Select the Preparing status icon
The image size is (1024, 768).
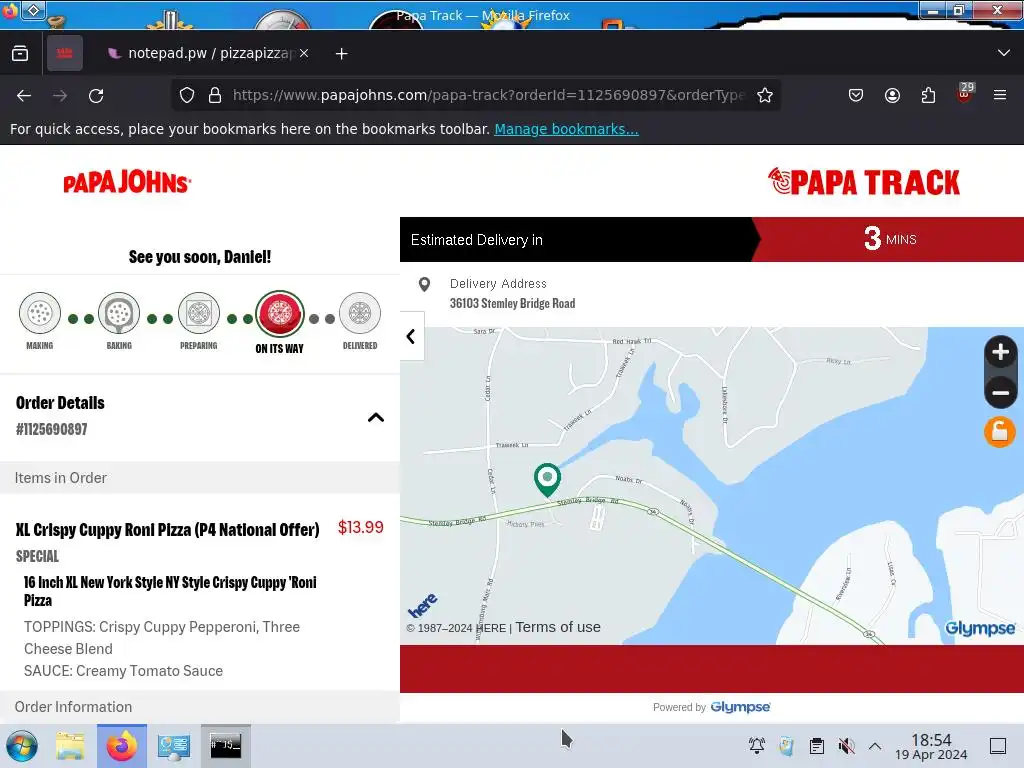[199, 313]
